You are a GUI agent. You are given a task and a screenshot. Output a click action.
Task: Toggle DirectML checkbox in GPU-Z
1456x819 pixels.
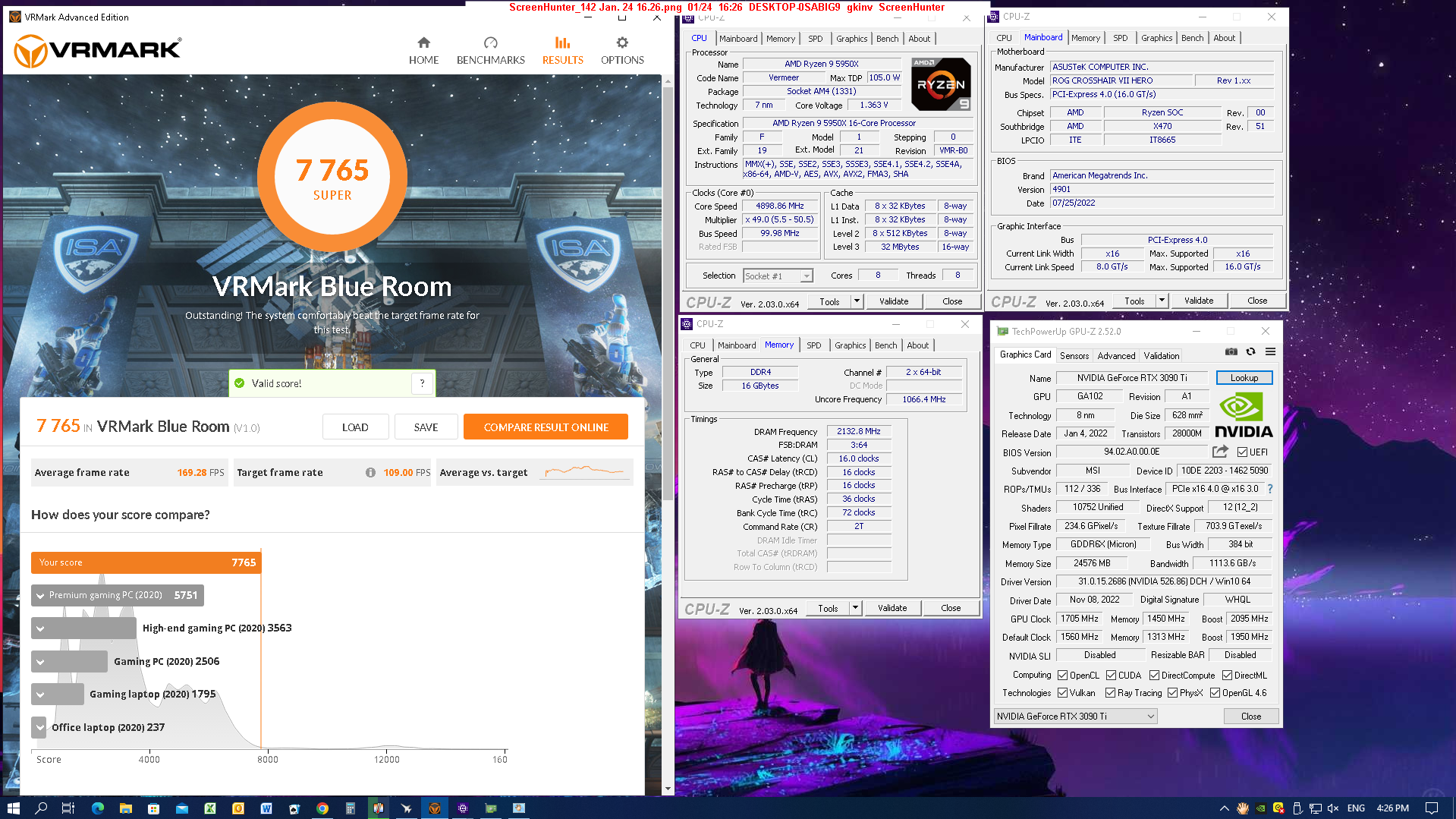(1227, 676)
